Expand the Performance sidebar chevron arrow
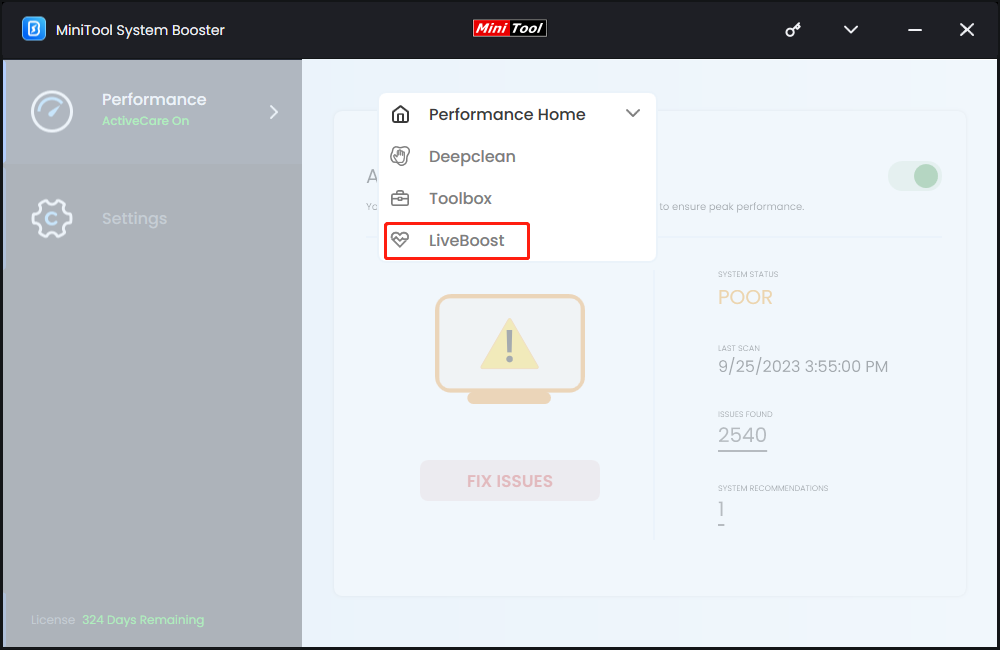Screen dimensions: 1000x650 (x=274, y=112)
